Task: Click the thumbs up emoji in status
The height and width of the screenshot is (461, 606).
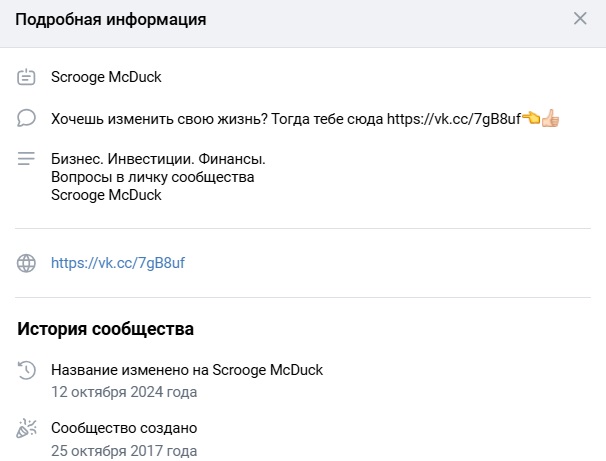Action: click(550, 119)
